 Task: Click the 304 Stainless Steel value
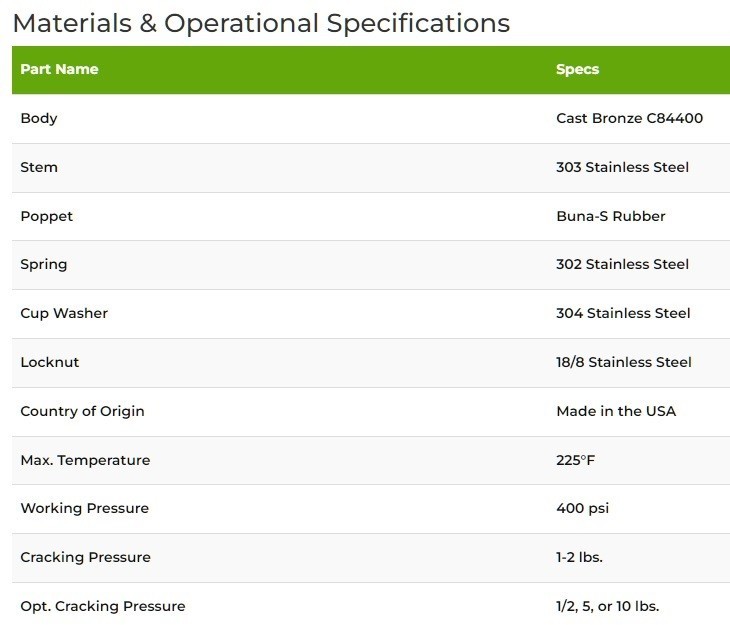623,313
